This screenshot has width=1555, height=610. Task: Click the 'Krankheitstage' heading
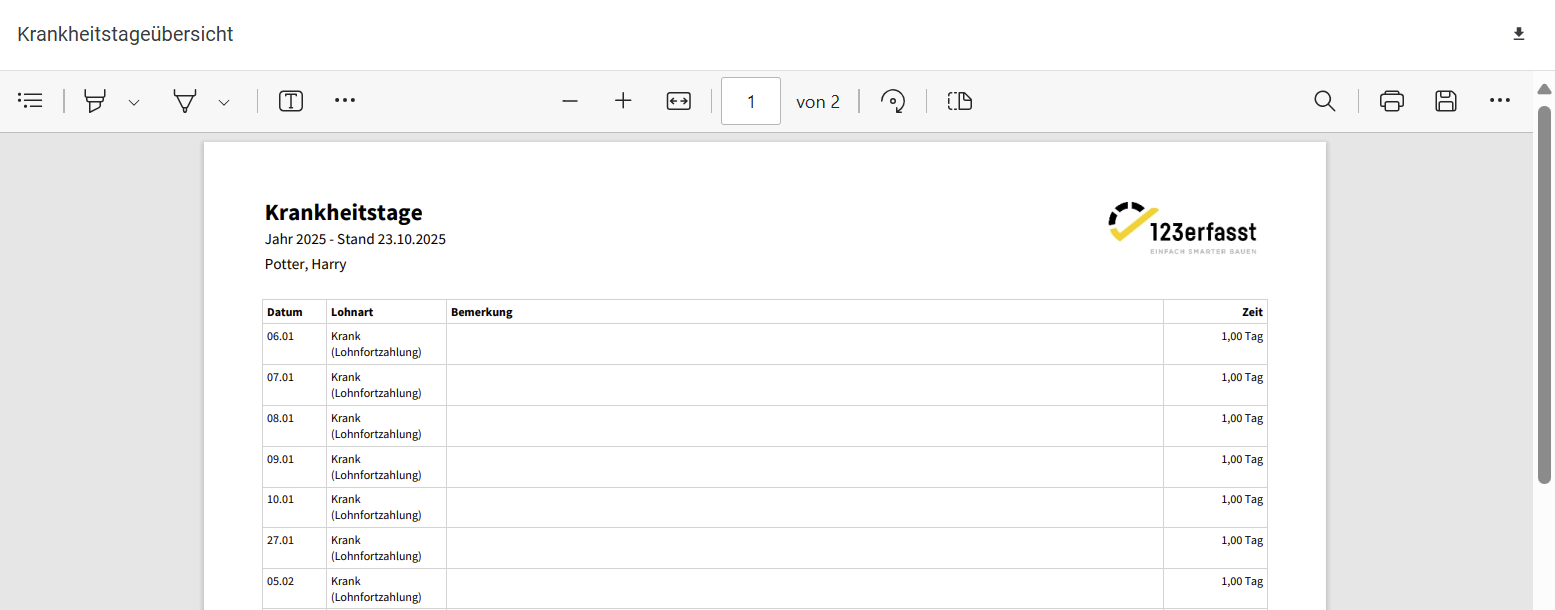pos(343,212)
